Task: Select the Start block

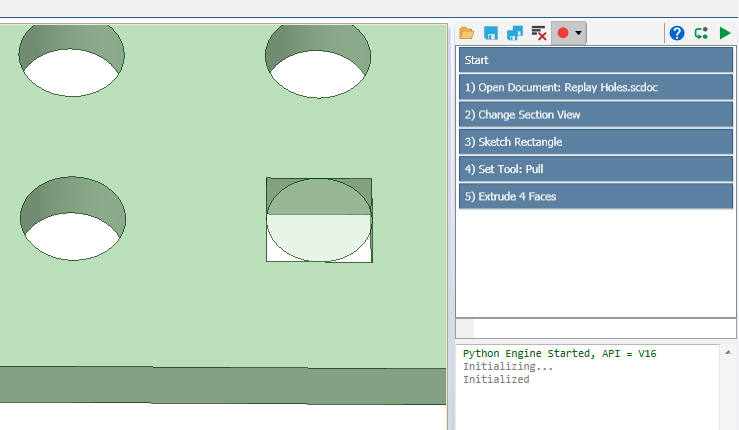Action: coord(596,60)
